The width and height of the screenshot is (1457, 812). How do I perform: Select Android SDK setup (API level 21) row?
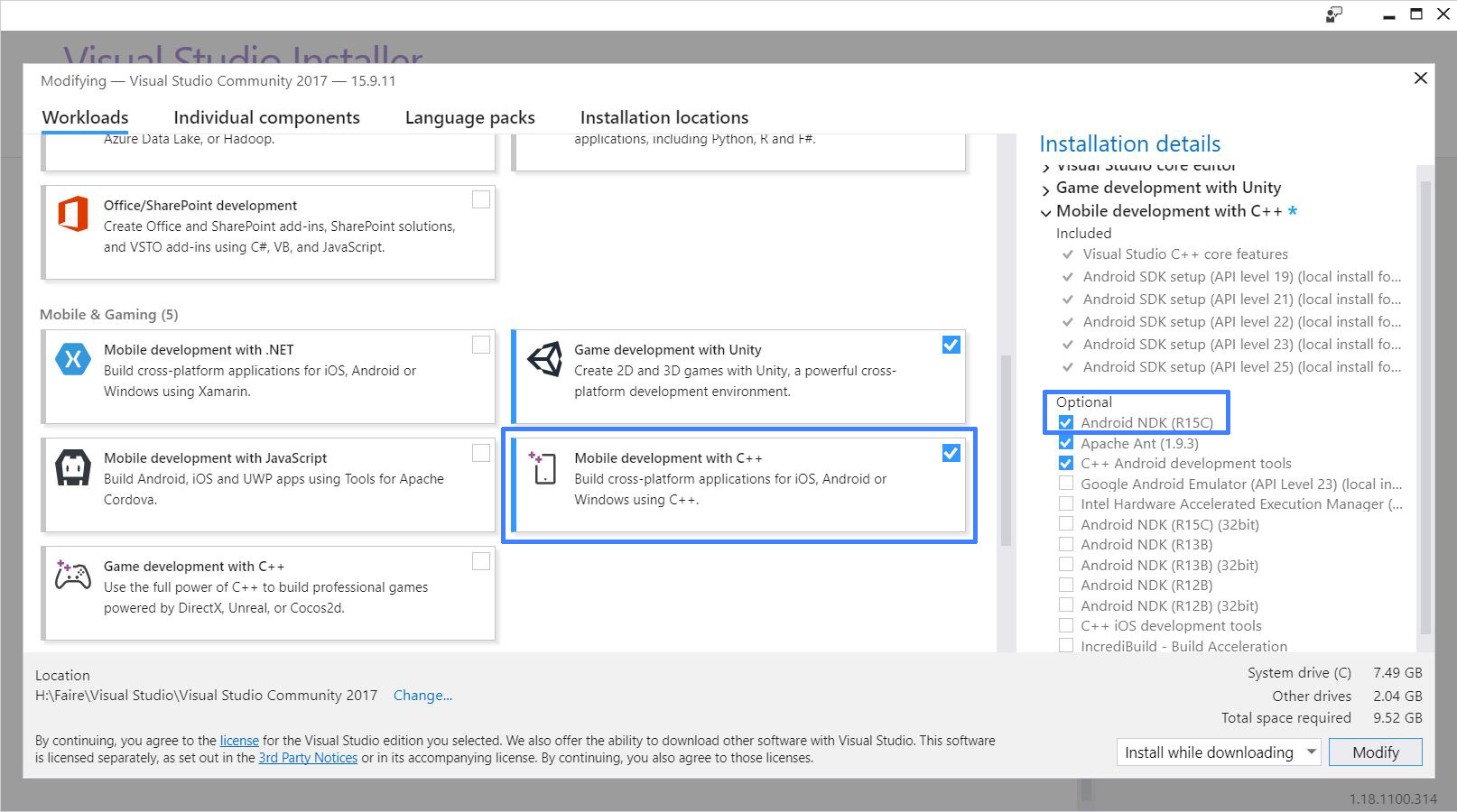[1232, 299]
